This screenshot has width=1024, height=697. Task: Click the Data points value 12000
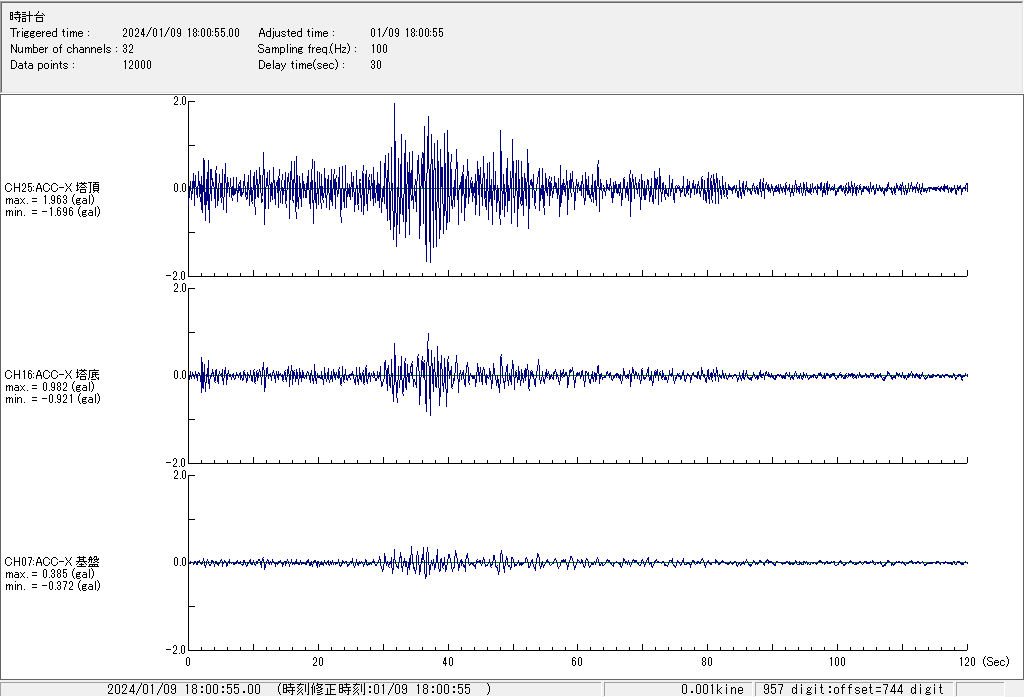(x=137, y=65)
